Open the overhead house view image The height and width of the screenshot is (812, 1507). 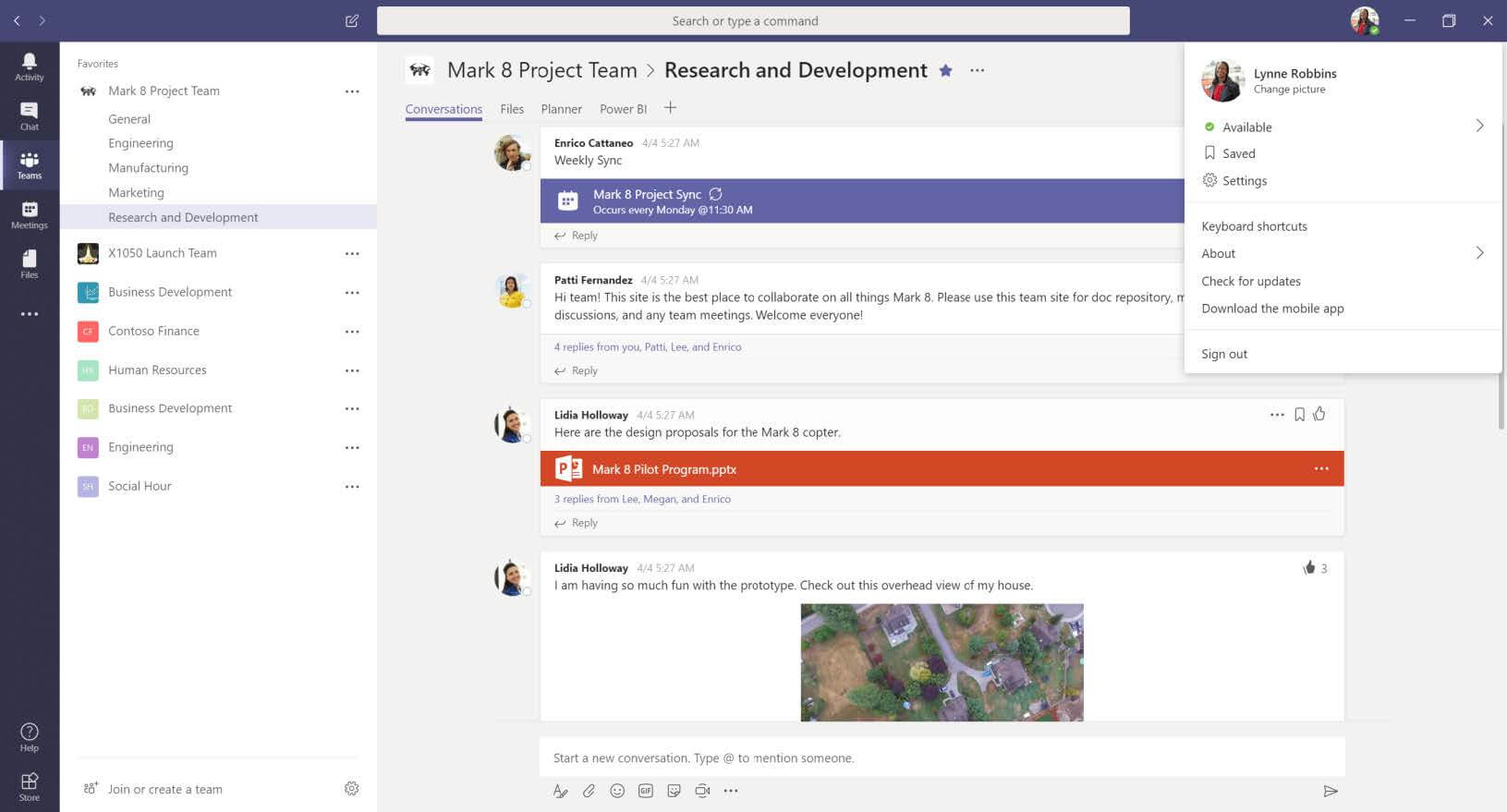[x=942, y=662]
